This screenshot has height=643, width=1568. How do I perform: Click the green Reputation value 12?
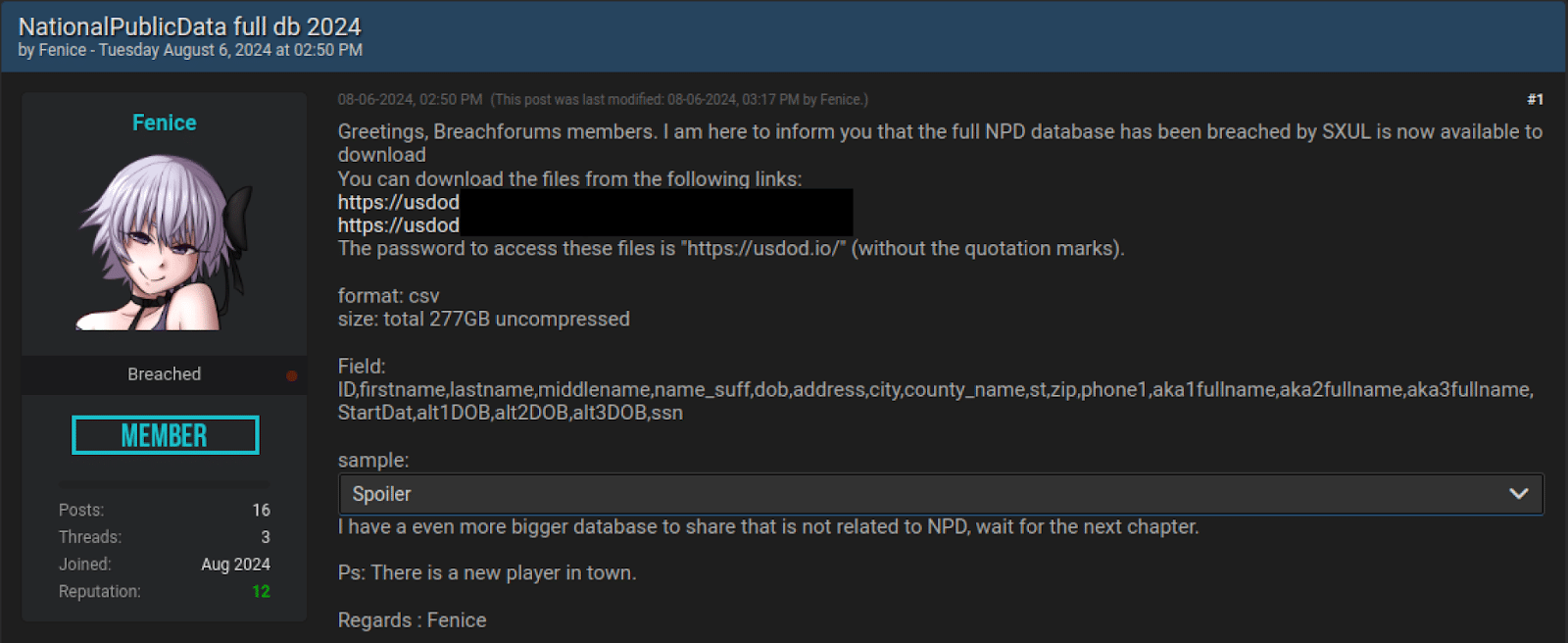261,591
